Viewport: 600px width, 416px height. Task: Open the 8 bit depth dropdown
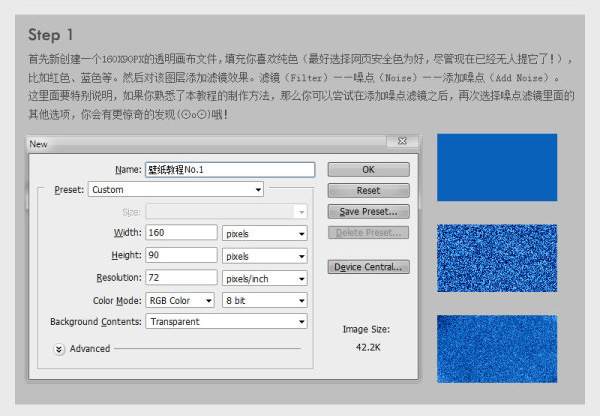click(x=264, y=300)
